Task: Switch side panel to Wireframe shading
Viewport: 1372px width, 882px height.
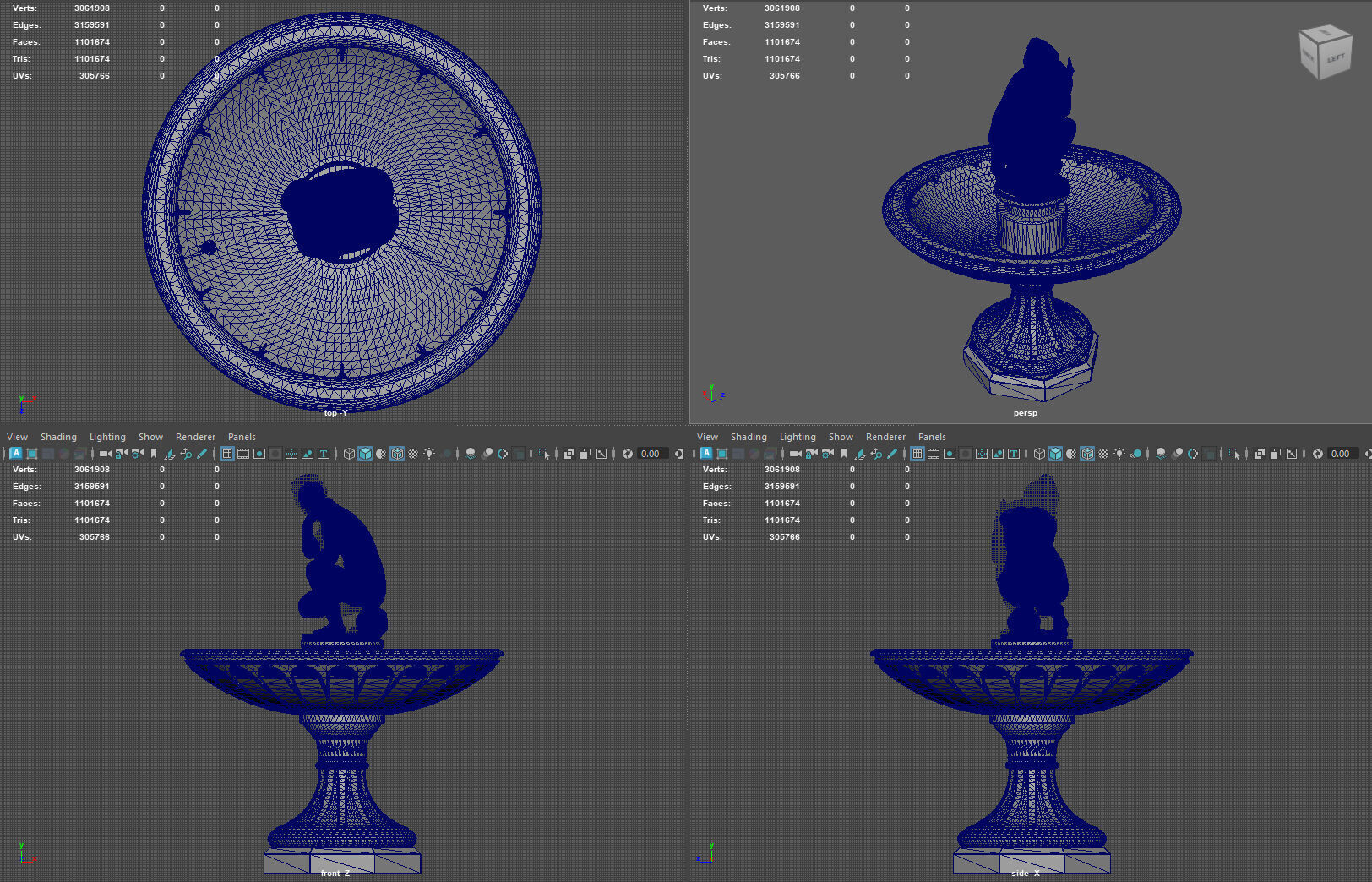Action: point(1041,454)
